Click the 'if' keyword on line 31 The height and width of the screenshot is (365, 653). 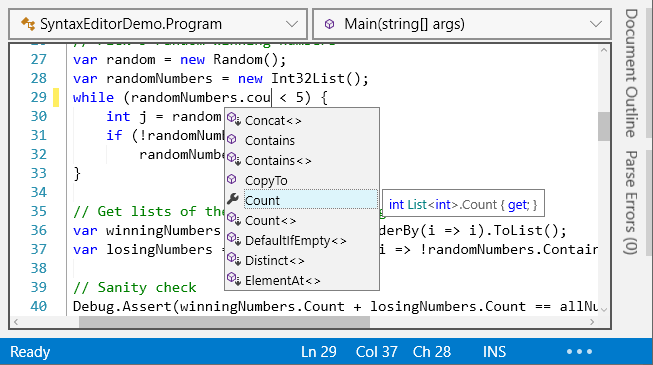coord(114,135)
